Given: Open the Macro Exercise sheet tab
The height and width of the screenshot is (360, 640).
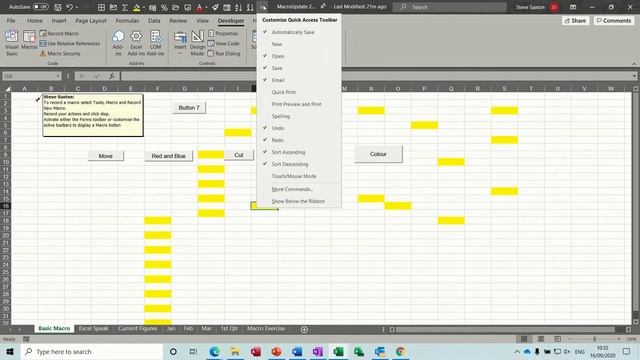Looking at the screenshot, I should point(266,329).
